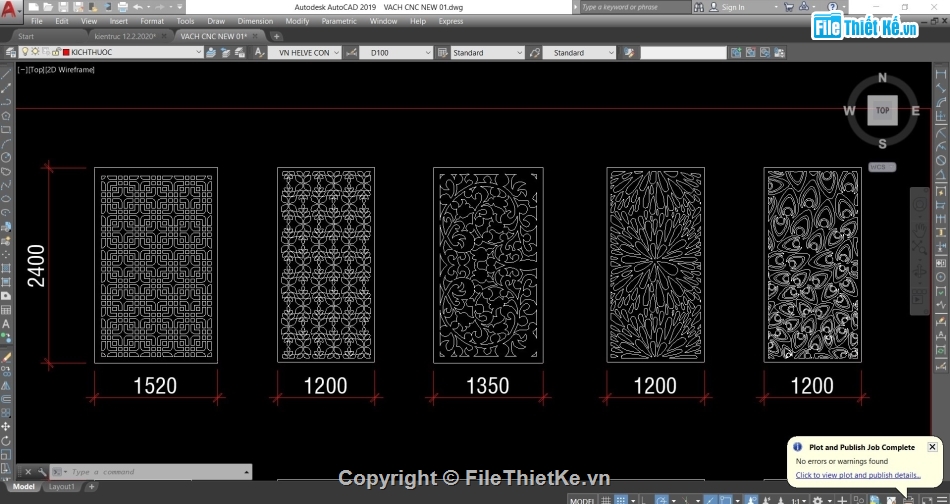Click the Pan hand in navigation bar
Image resolution: width=950 pixels, height=504 pixels.
pyautogui.click(x=920, y=229)
